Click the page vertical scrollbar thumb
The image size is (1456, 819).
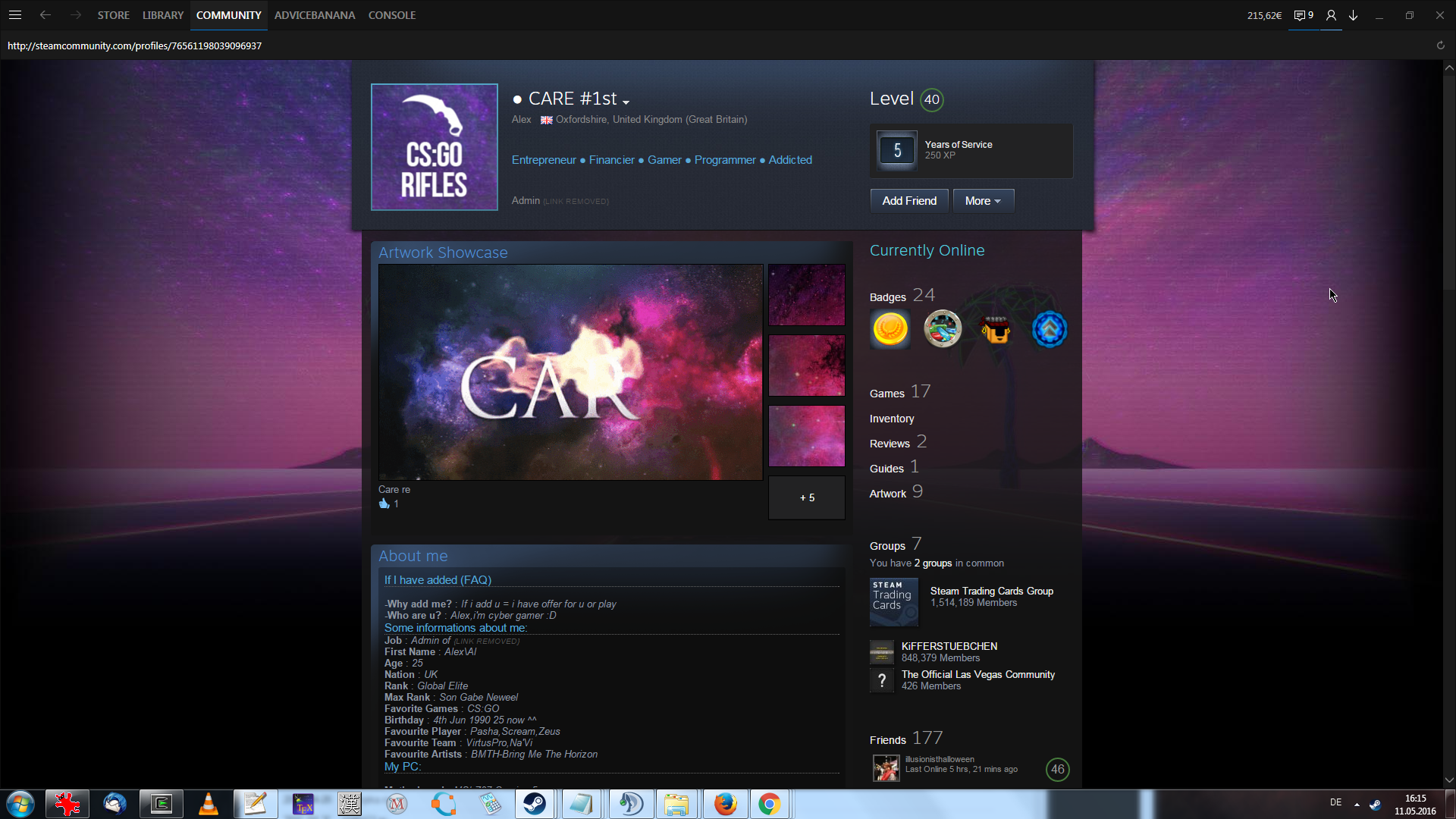click(1449, 182)
